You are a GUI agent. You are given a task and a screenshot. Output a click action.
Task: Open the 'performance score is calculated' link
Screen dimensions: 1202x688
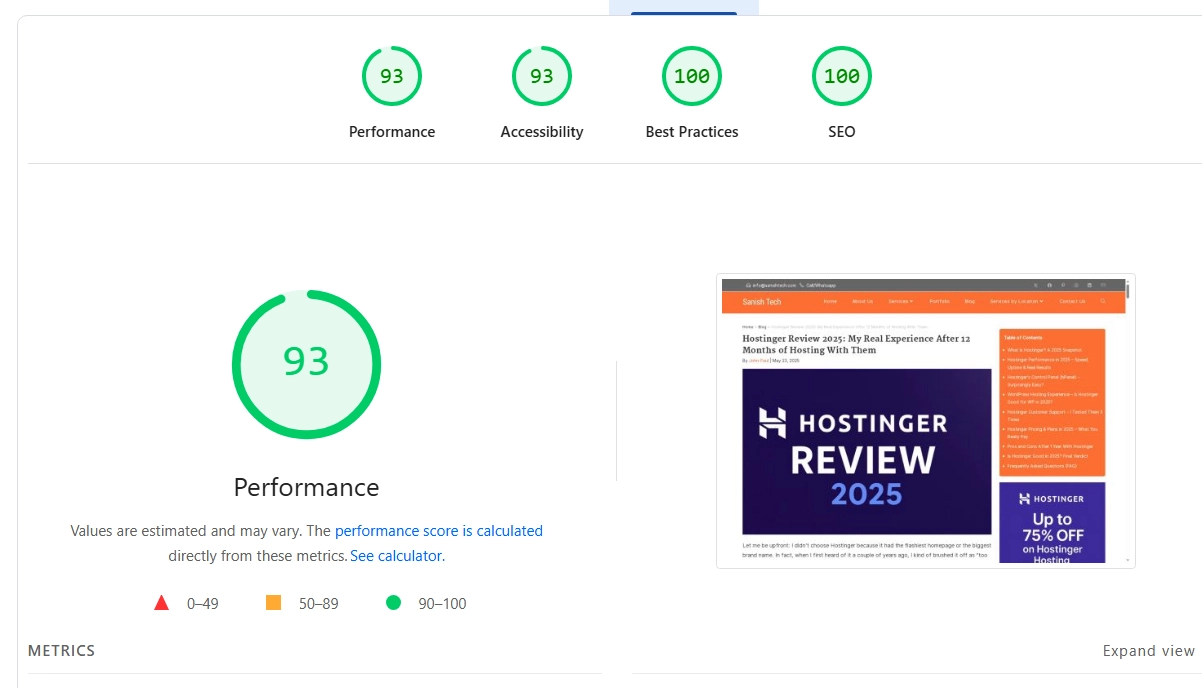(x=439, y=531)
